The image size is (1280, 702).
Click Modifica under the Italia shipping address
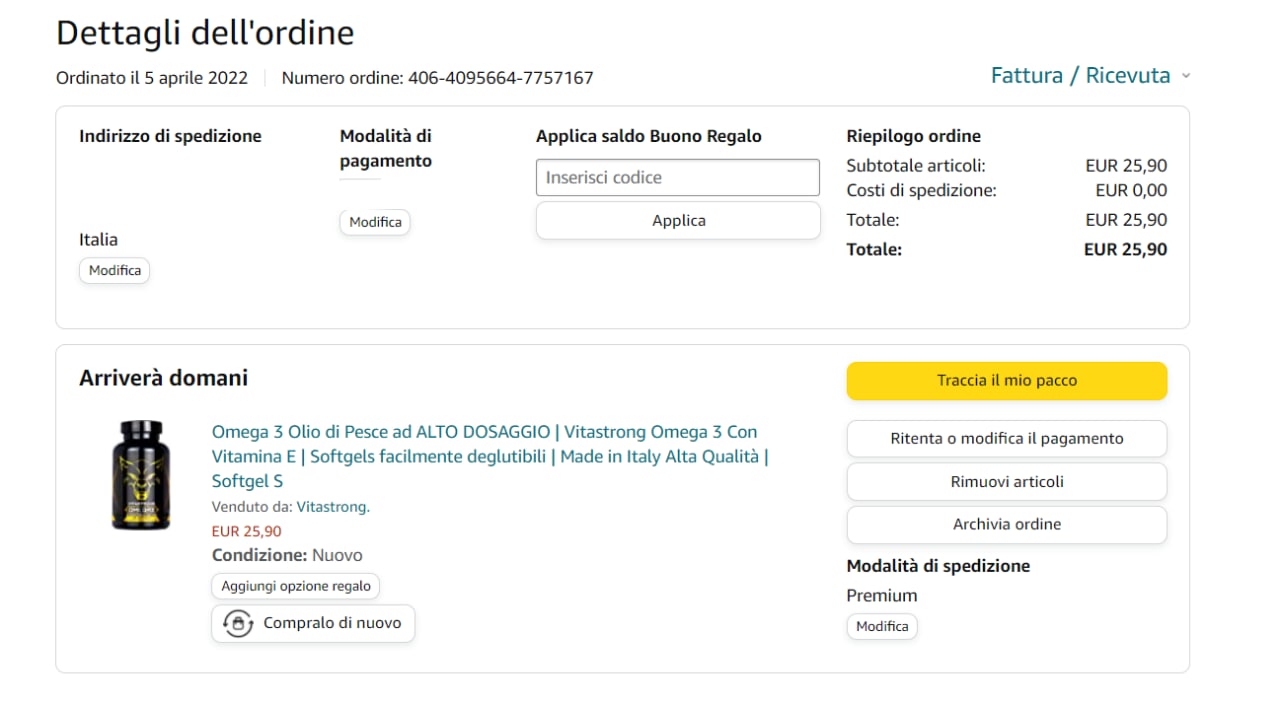[x=114, y=270]
